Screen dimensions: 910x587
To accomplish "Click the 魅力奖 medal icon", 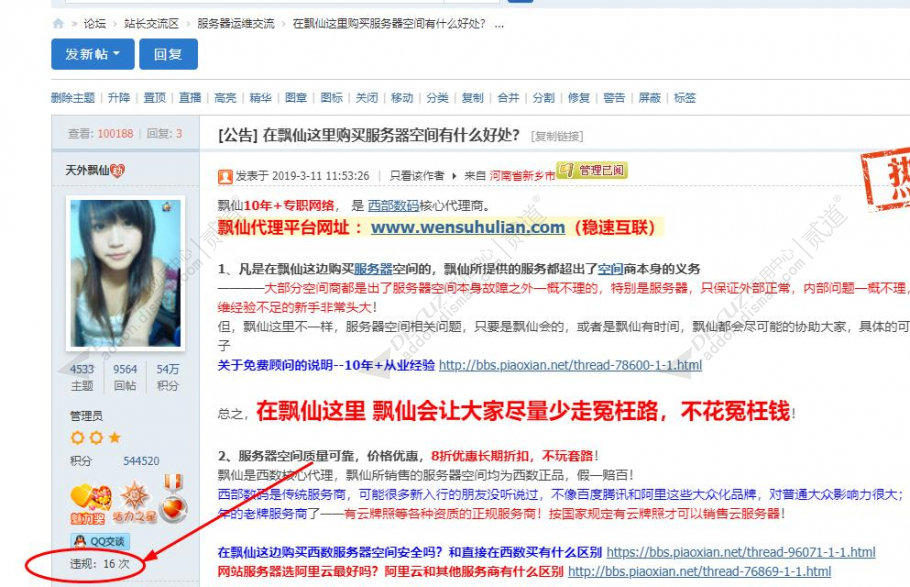I will (91, 503).
